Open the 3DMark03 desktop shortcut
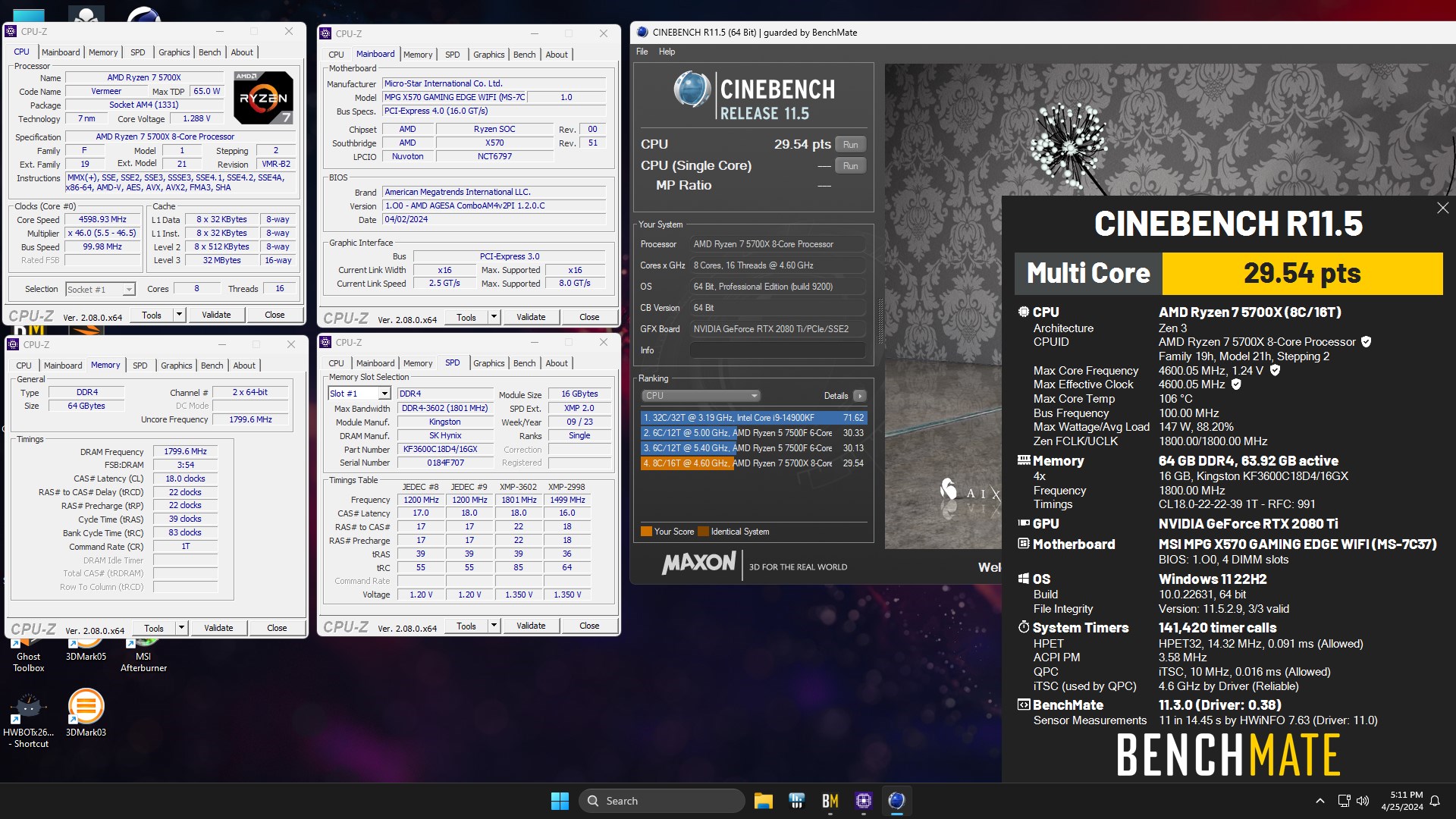This screenshot has width=1456, height=819. tap(86, 713)
